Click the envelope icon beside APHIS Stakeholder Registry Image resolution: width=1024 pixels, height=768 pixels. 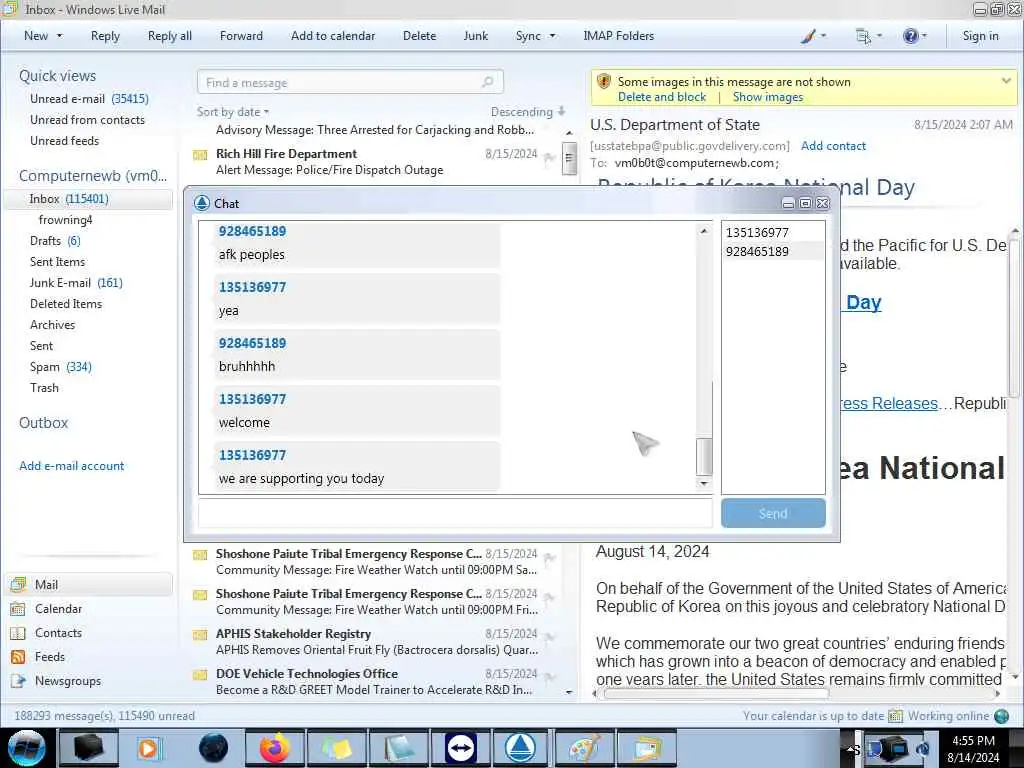(x=200, y=635)
